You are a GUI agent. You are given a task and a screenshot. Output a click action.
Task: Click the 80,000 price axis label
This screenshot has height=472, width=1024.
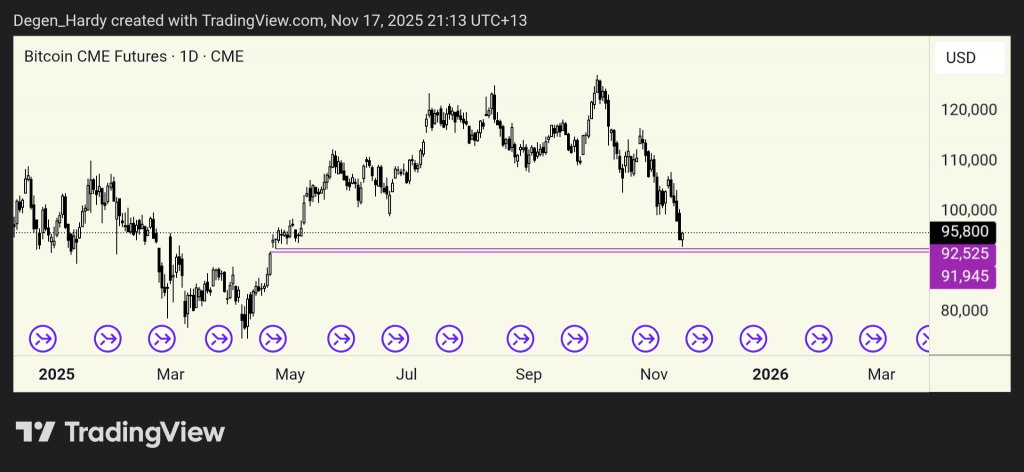click(968, 310)
